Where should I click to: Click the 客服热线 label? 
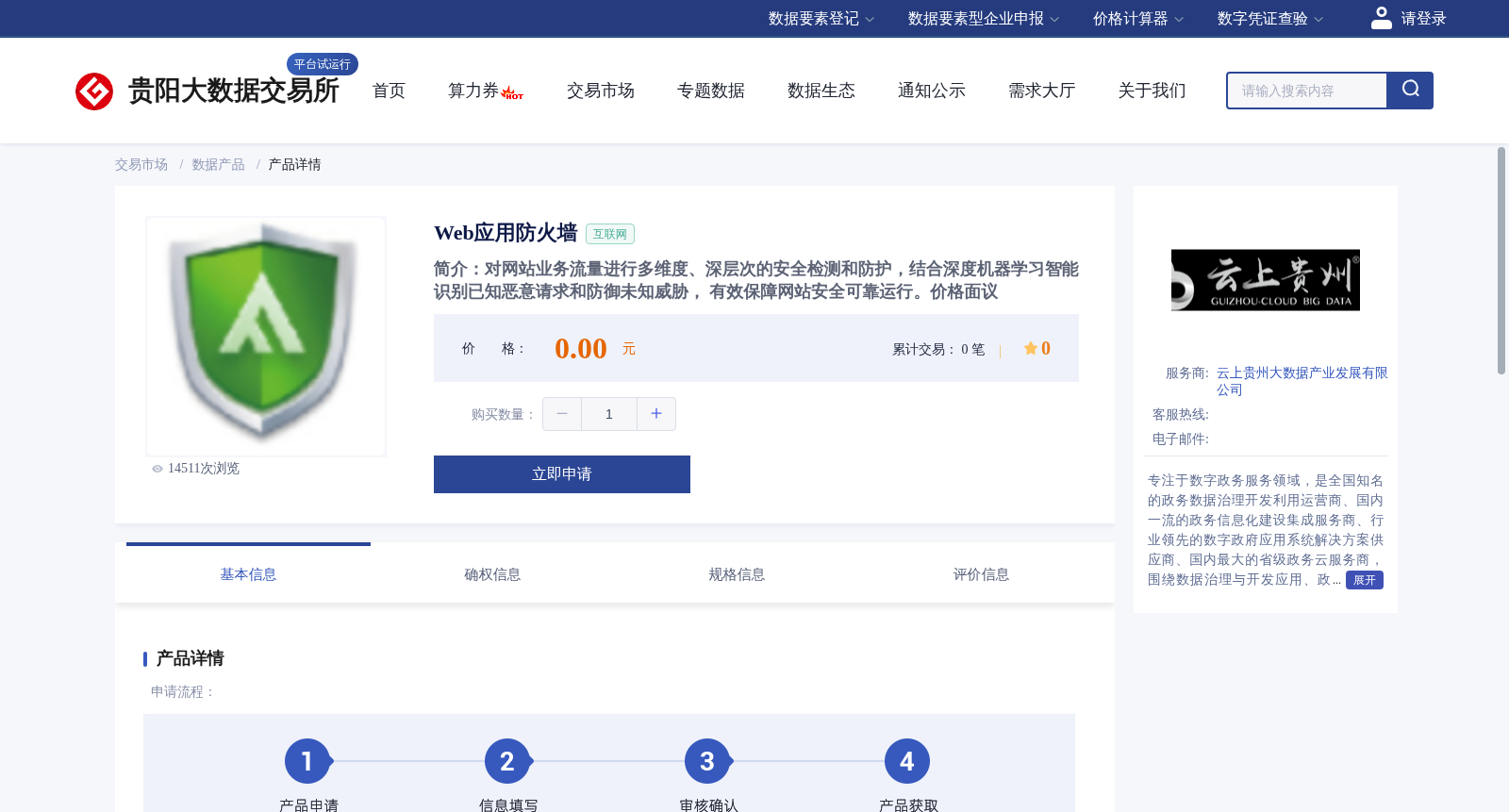(x=1181, y=415)
